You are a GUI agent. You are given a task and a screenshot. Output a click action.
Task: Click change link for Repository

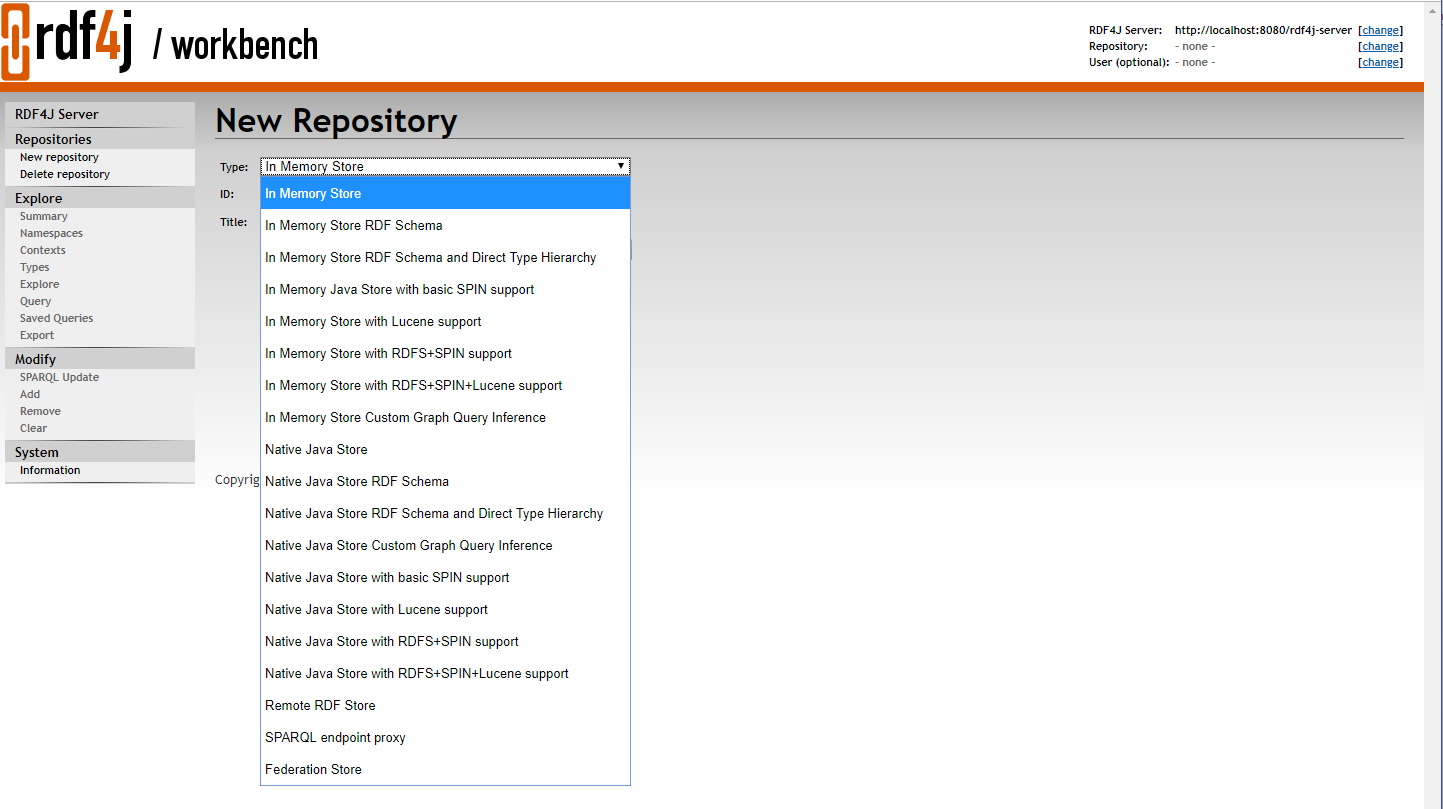(x=1380, y=46)
